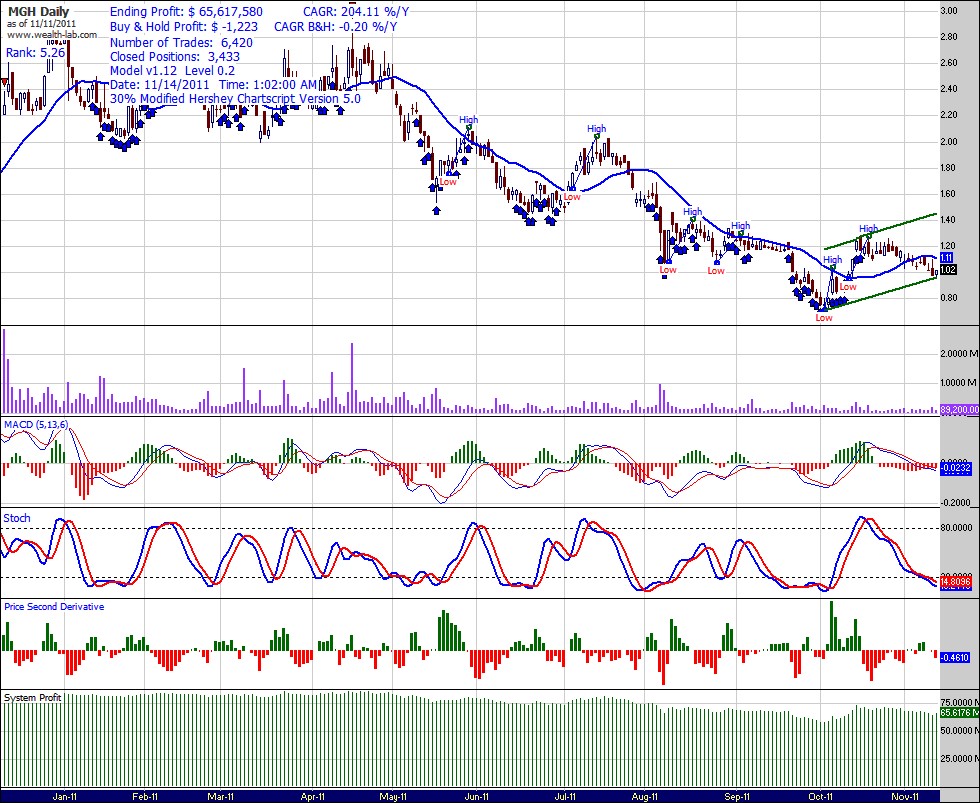Image resolution: width=980 pixels, height=803 pixels.
Task: Click the 1.02 last price tag
Action: tap(948, 269)
